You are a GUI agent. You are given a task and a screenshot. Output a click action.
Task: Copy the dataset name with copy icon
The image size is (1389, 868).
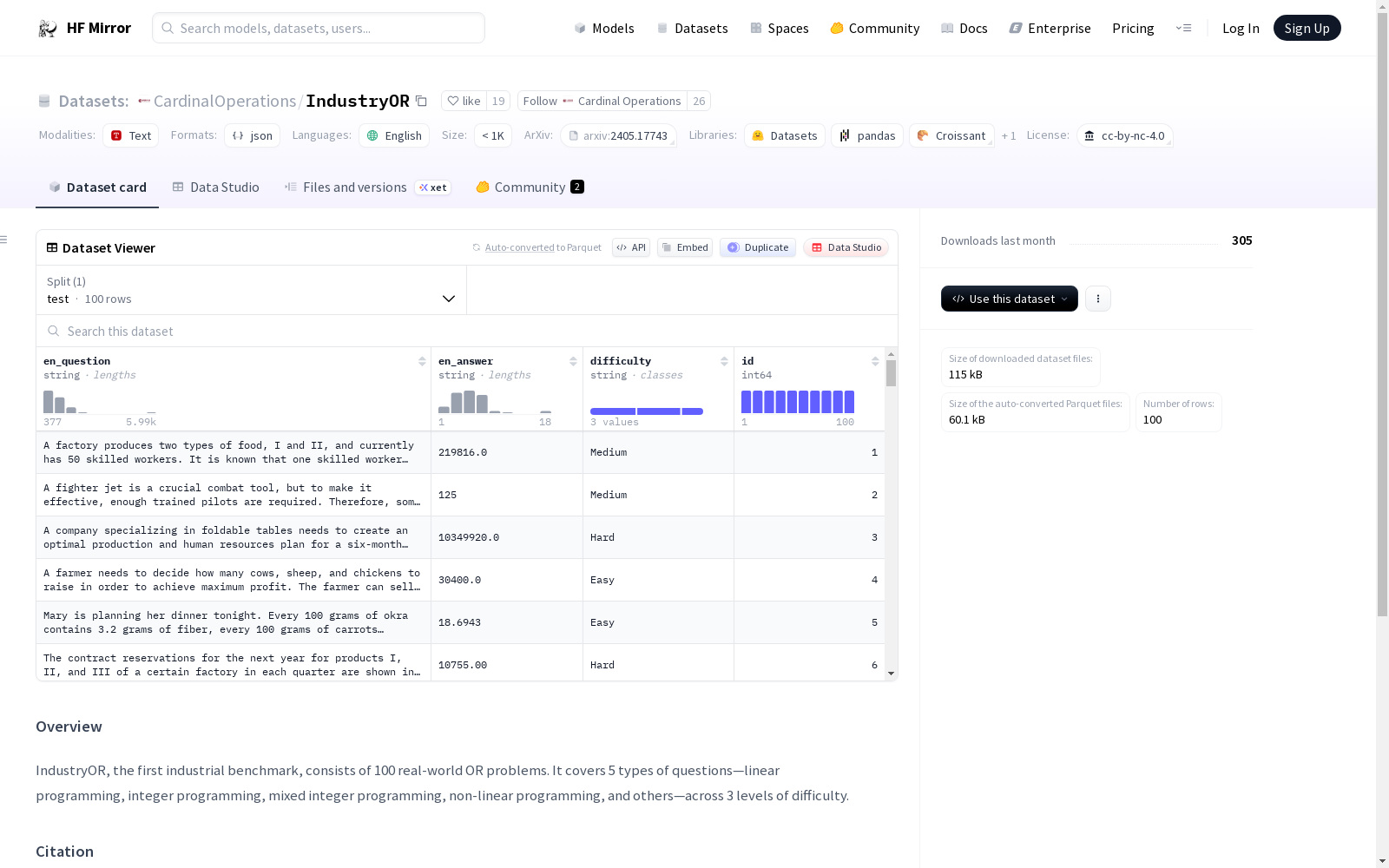(x=421, y=101)
